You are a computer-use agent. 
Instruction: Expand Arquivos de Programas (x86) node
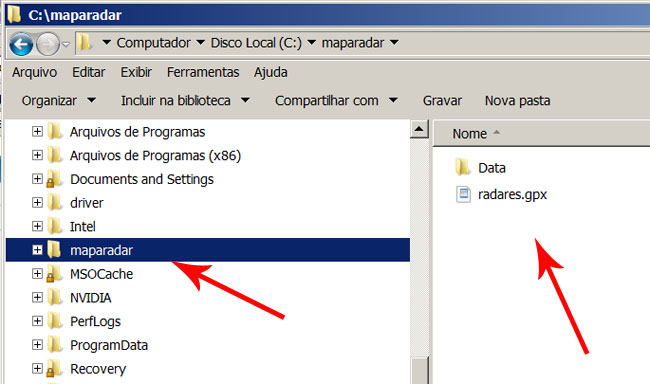[37, 155]
